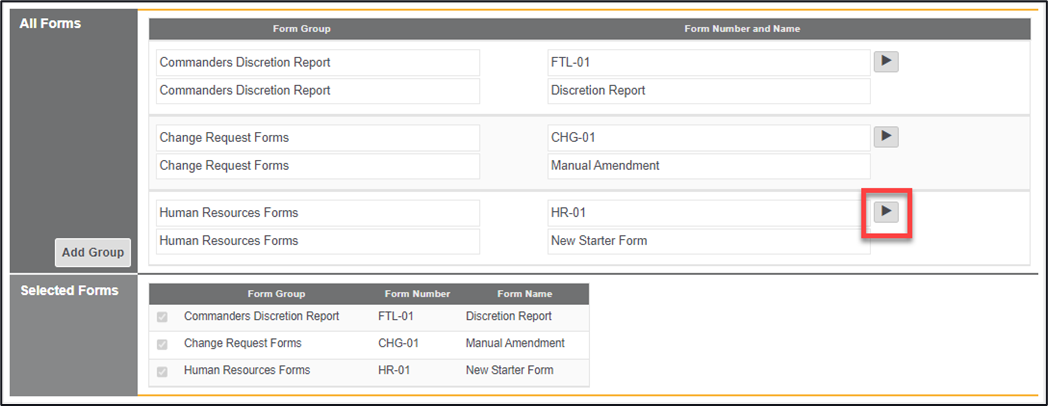Image resolution: width=1048 pixels, height=406 pixels.
Task: Toggle the Change Request Forms checkbox
Action: pos(163,344)
